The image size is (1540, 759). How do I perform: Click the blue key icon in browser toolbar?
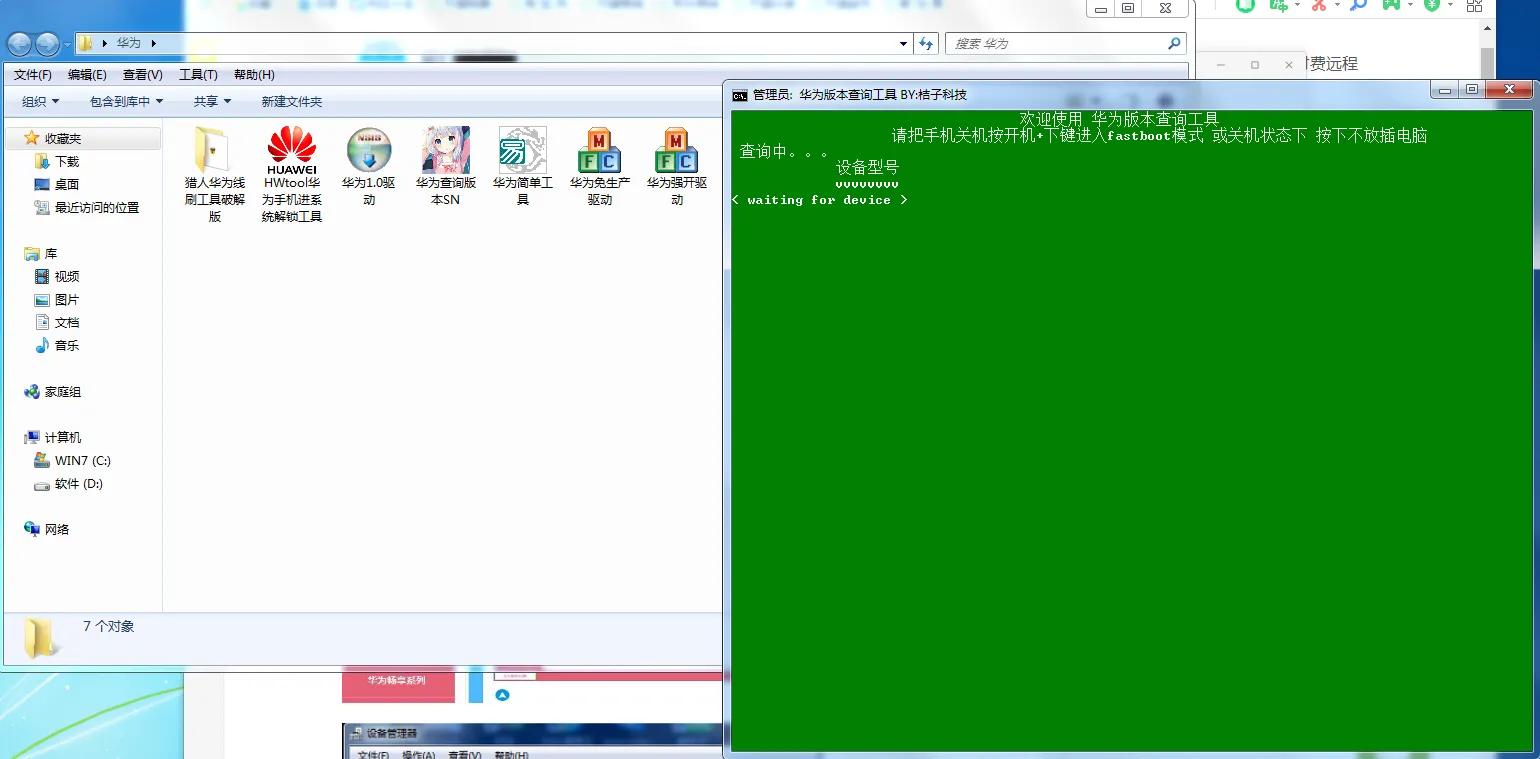1358,5
